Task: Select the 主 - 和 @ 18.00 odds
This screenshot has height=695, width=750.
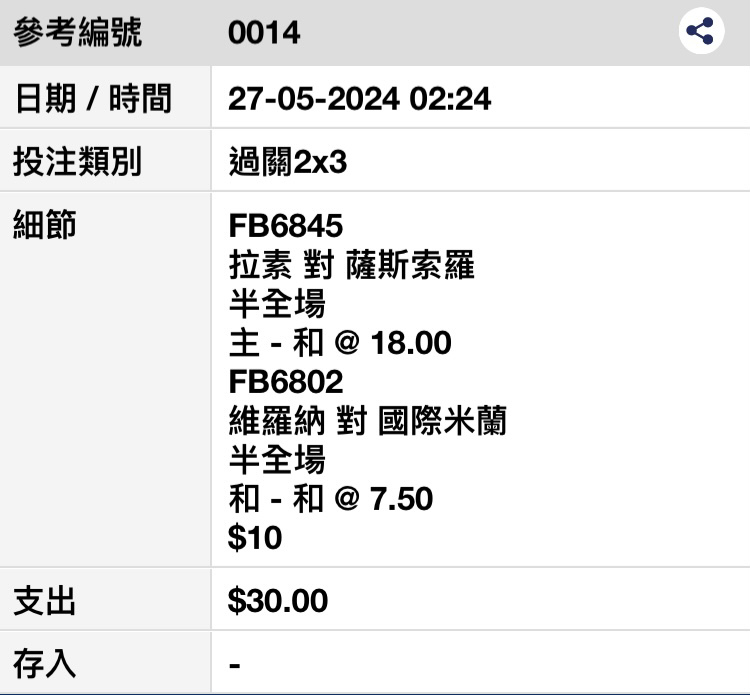Action: tap(340, 342)
